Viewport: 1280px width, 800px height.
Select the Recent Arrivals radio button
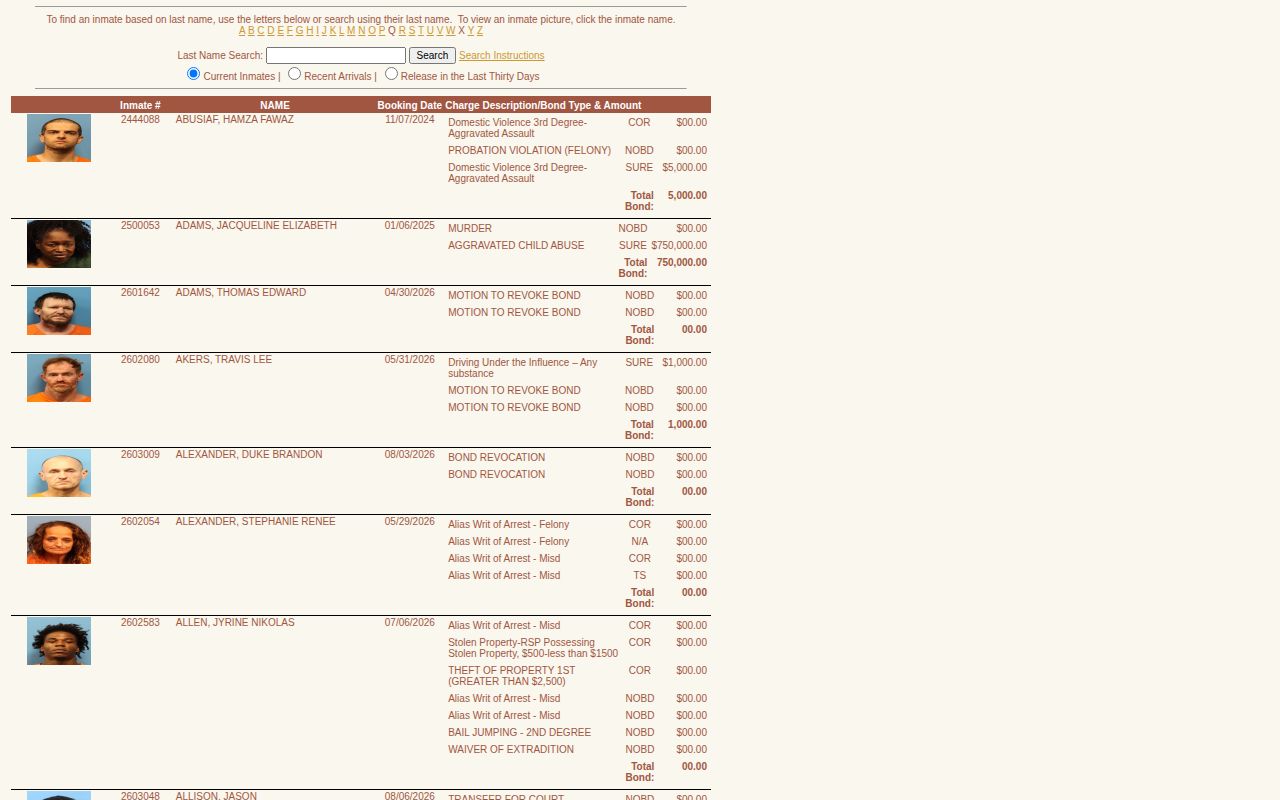[294, 74]
